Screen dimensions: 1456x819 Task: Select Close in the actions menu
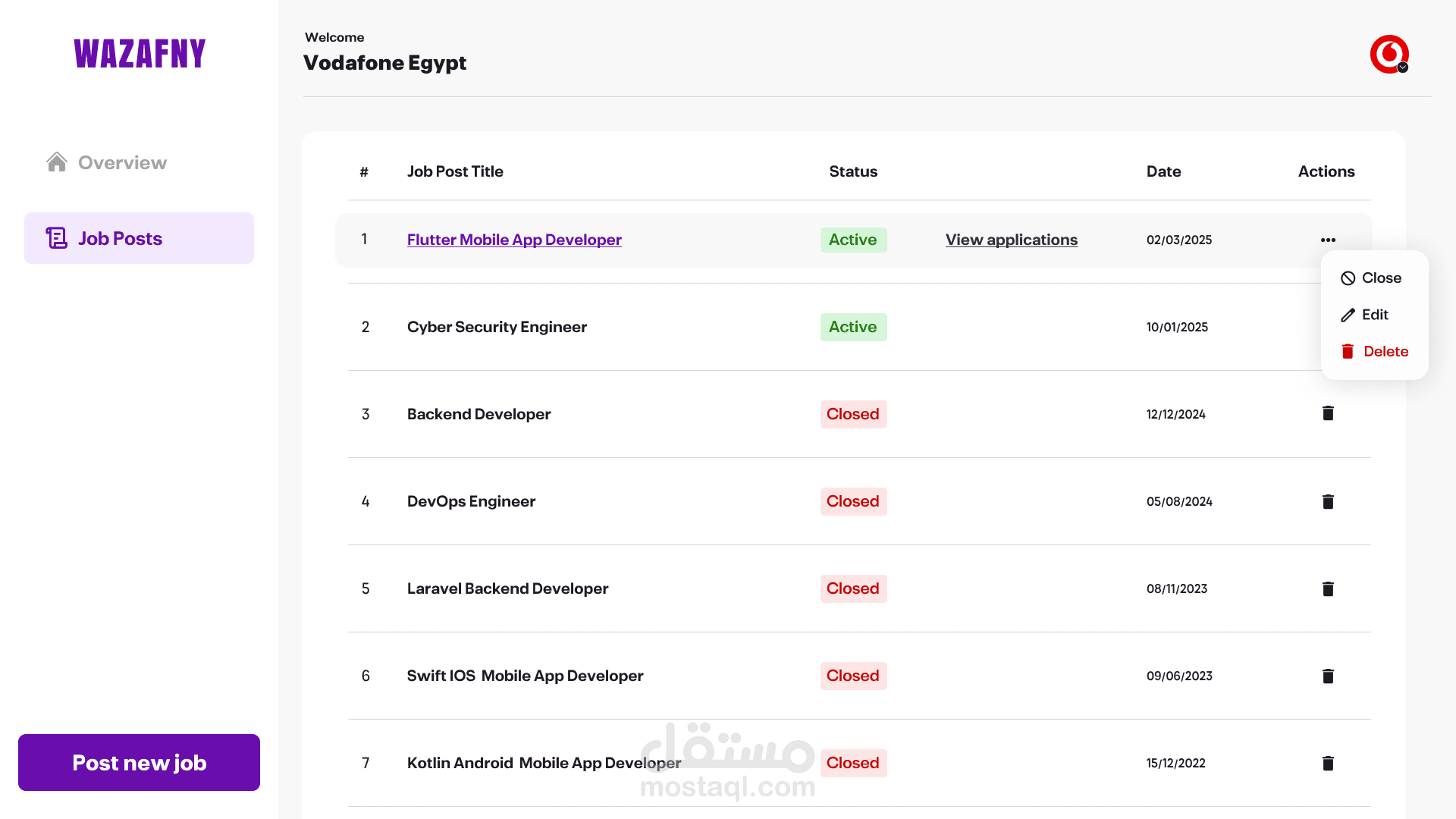click(x=1371, y=278)
